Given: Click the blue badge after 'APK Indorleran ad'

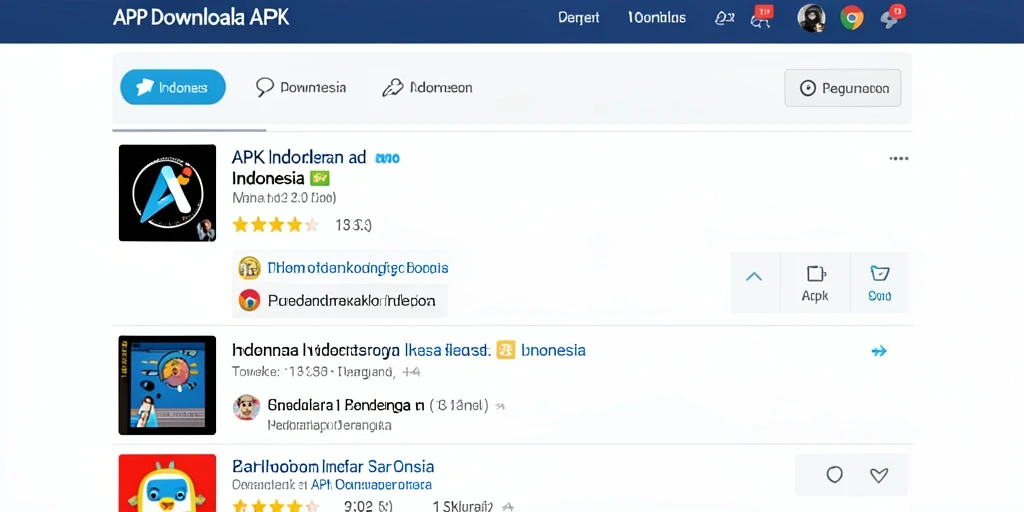Looking at the screenshot, I should [387, 158].
